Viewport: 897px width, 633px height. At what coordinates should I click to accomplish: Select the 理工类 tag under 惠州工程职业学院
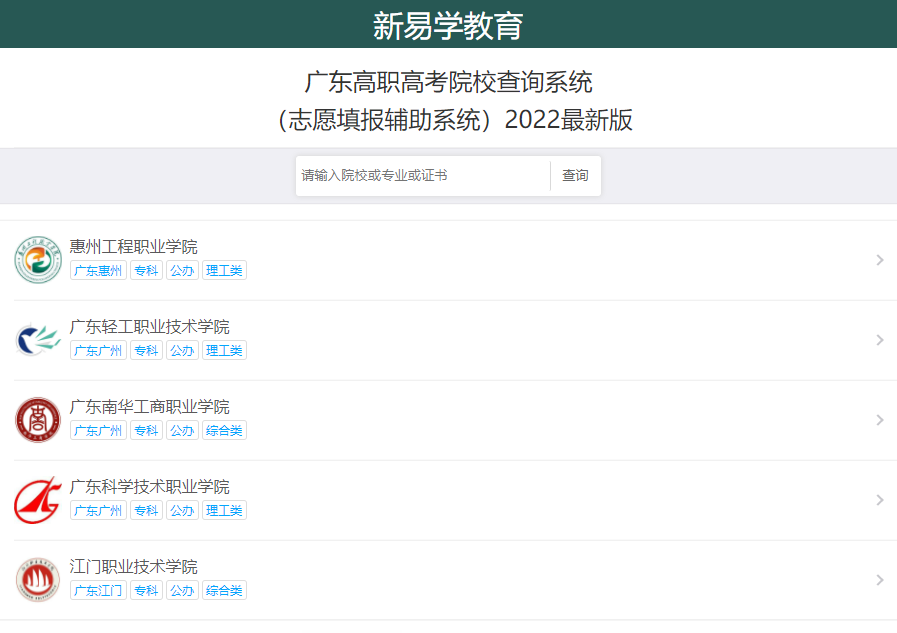click(x=224, y=270)
